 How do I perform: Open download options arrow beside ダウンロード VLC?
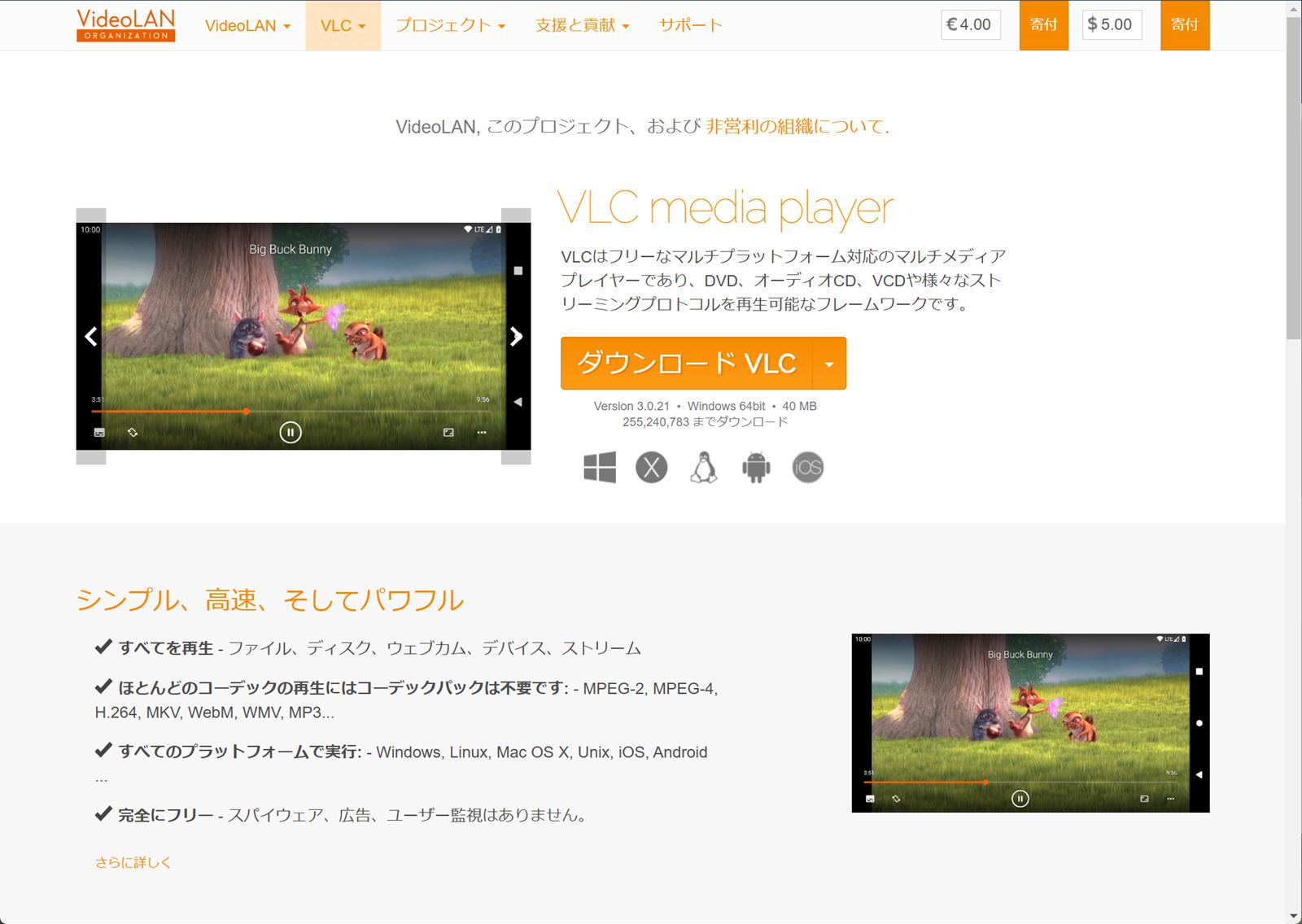coord(829,364)
